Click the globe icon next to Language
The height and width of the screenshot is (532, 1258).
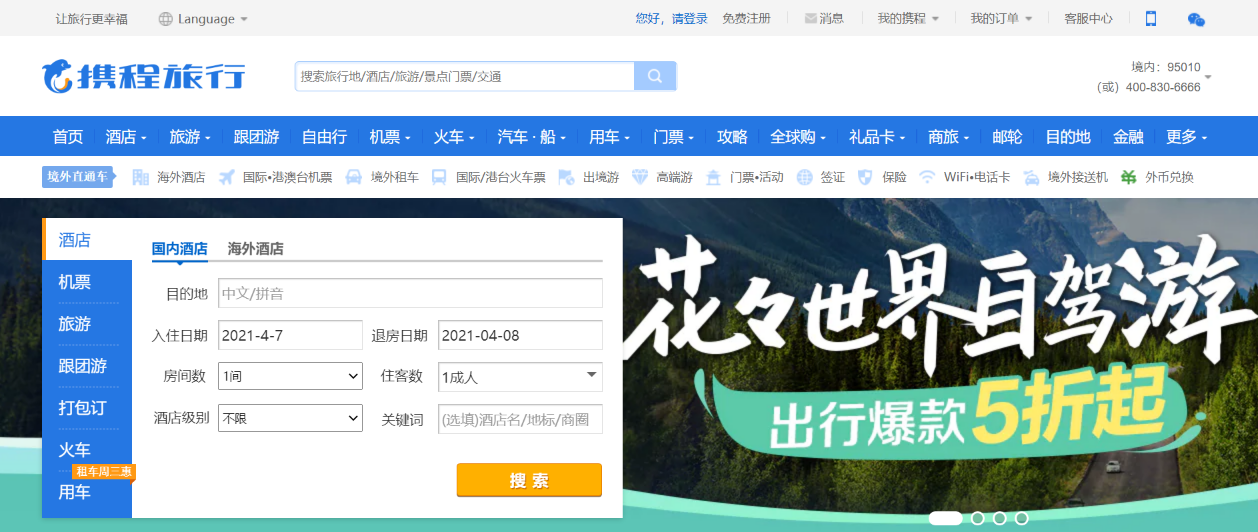[165, 19]
